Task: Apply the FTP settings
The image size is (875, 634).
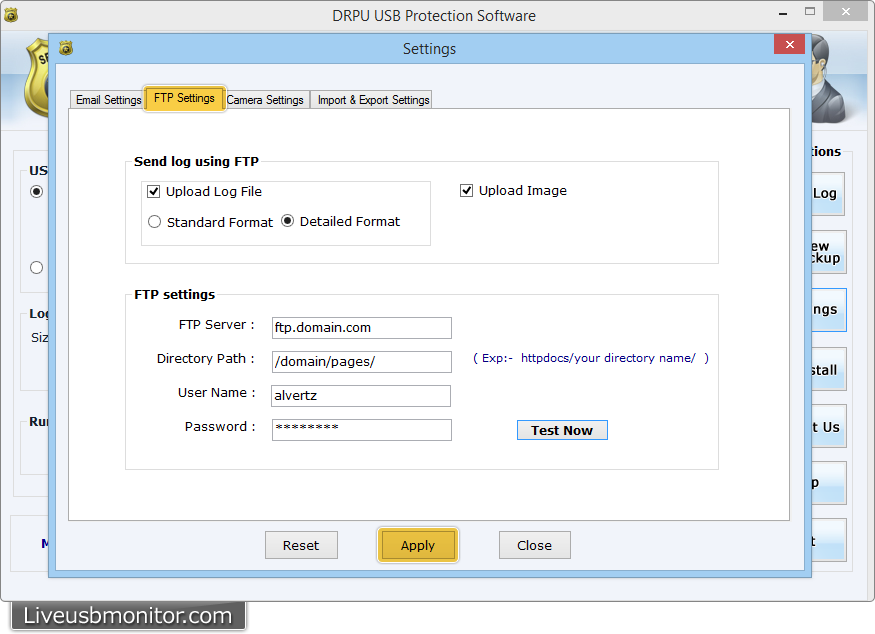Action: tap(418, 545)
